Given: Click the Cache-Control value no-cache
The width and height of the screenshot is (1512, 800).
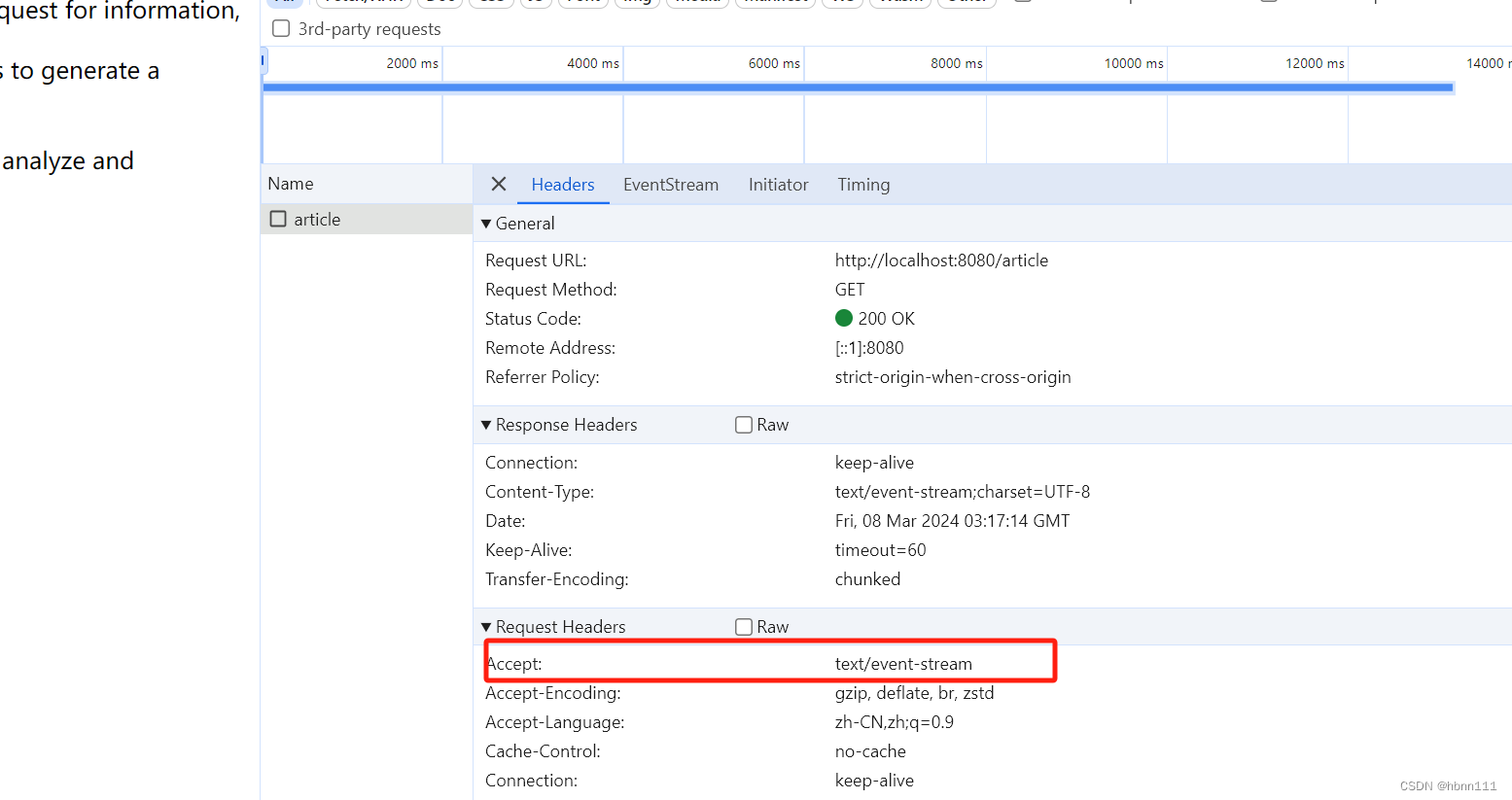Looking at the screenshot, I should (x=870, y=751).
